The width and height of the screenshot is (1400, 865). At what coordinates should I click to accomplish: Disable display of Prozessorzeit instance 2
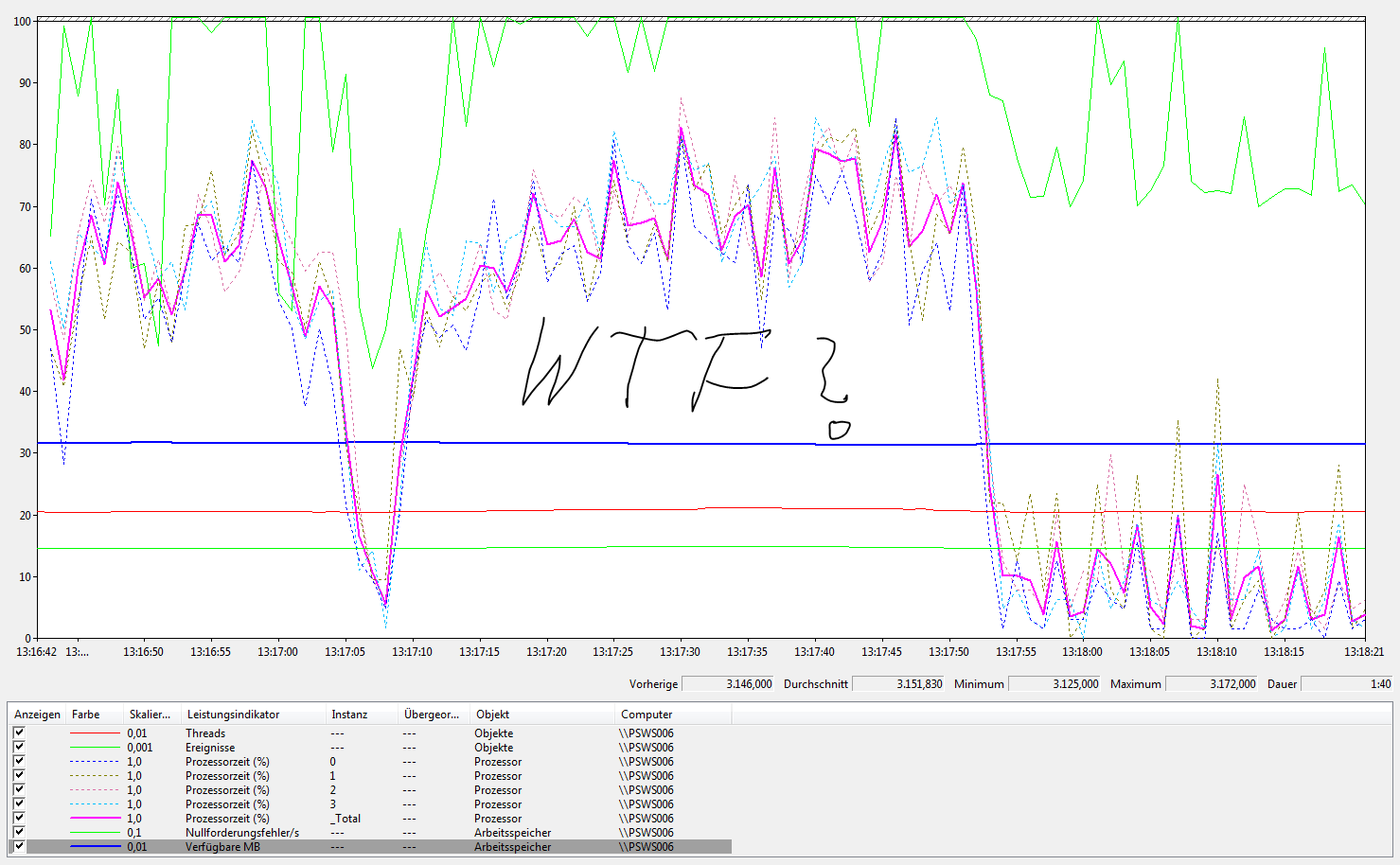(19, 789)
